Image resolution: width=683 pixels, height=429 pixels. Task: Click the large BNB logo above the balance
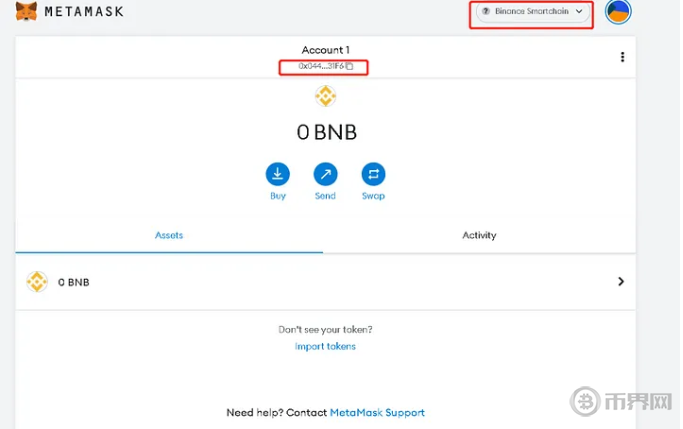coord(325,96)
